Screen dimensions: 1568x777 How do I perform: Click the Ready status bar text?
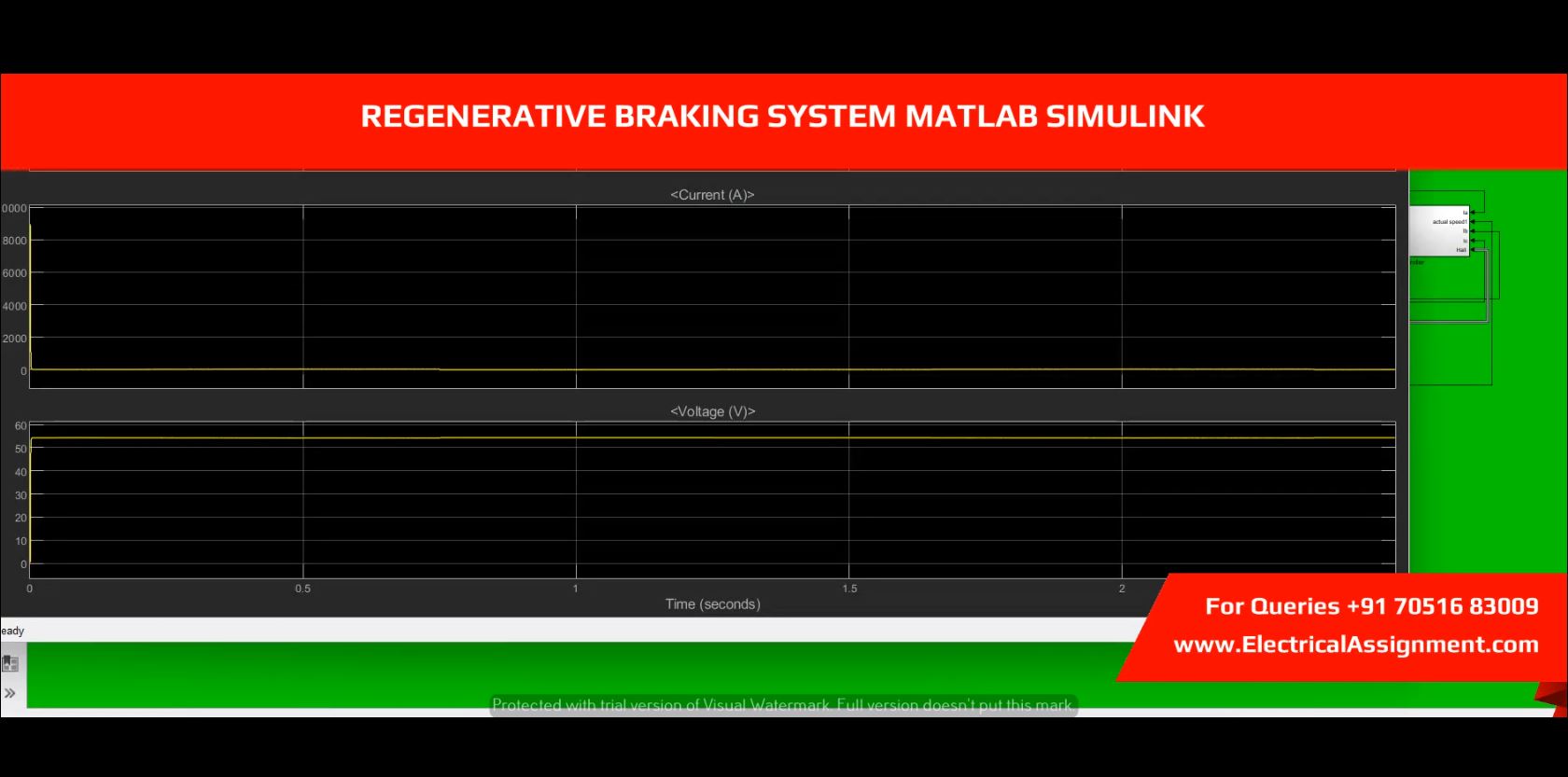click(x=12, y=631)
